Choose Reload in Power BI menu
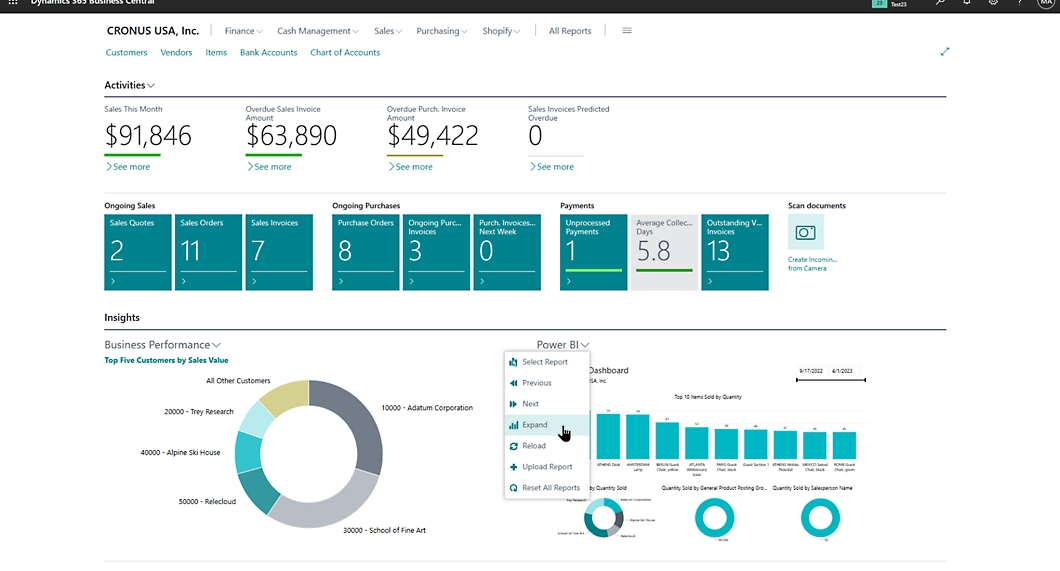This screenshot has height=571, width=1060. [547, 446]
